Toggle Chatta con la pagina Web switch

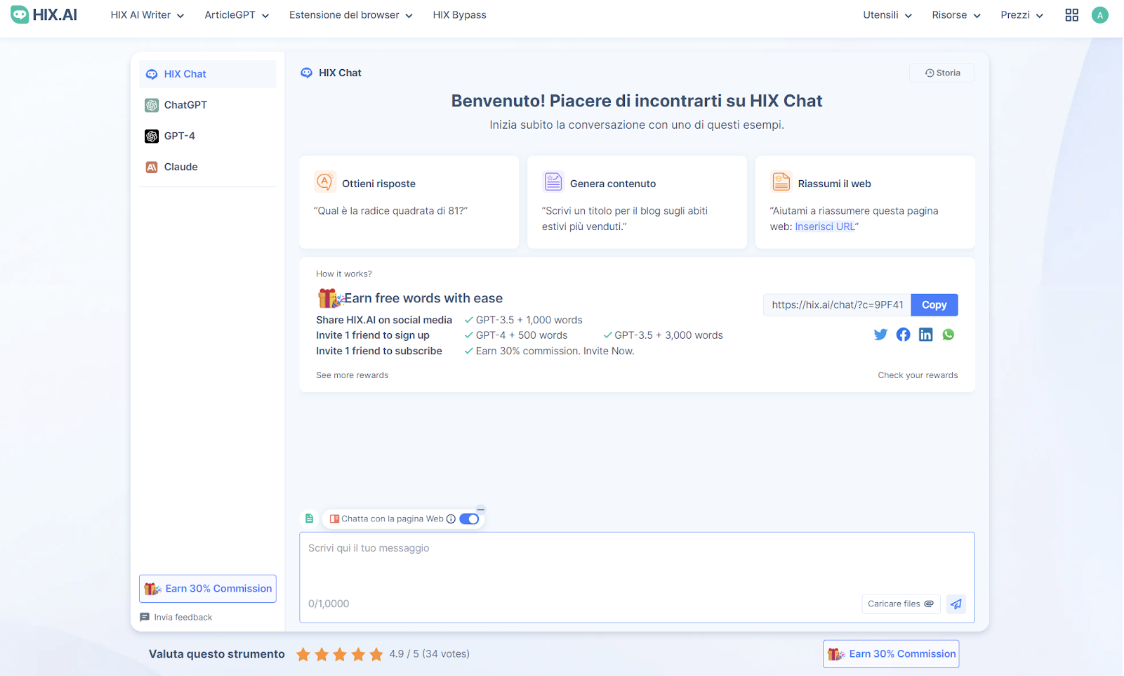(470, 519)
